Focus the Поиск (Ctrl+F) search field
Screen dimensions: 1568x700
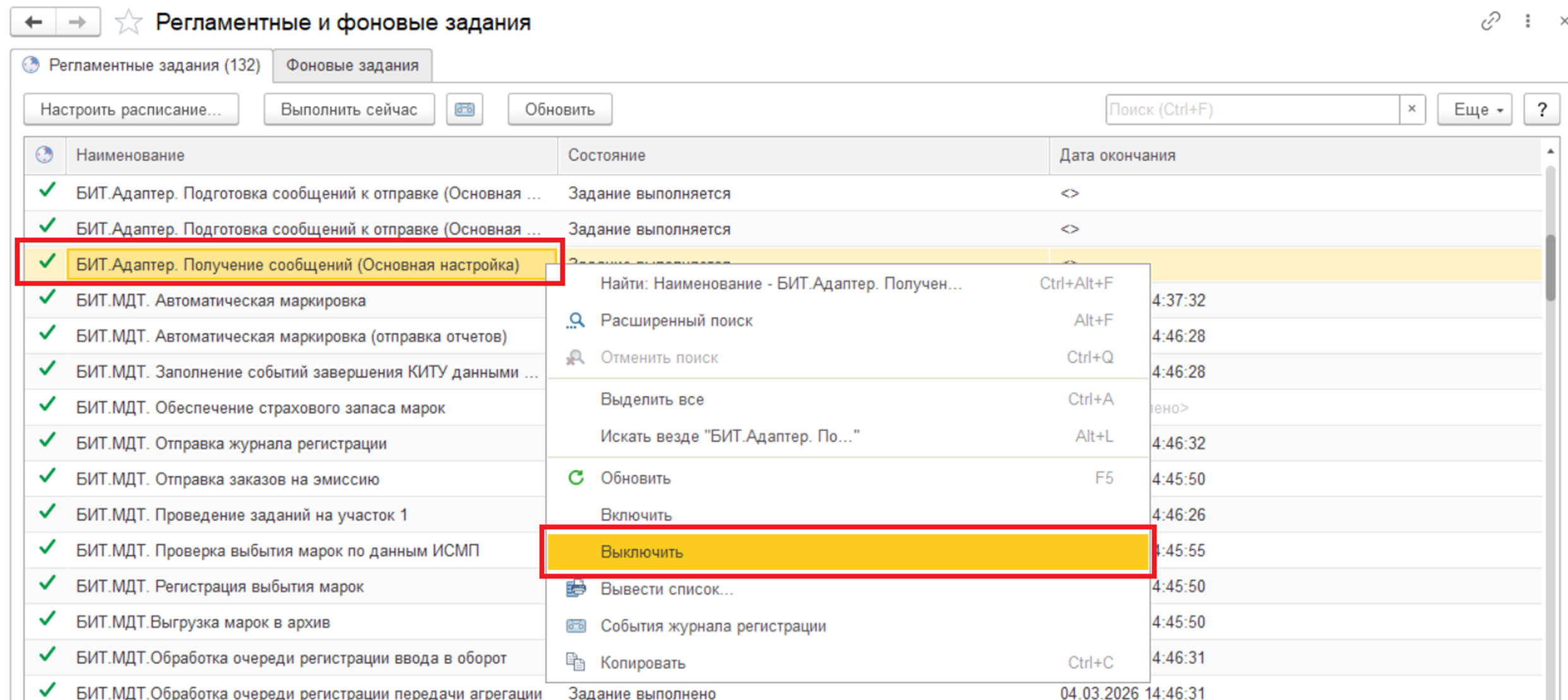click(1251, 110)
